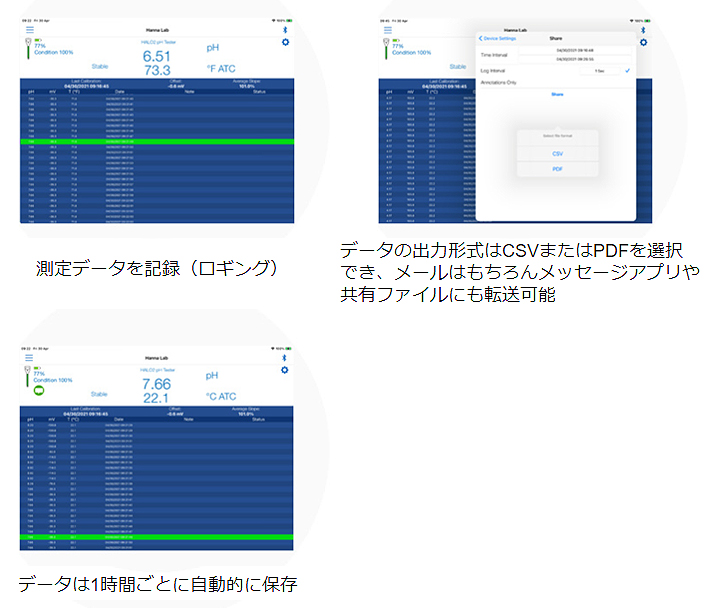This screenshot has width=710, height=608.
Task: Tap Bluetooth icon on the 7.66 pH screen
Action: tap(285, 357)
